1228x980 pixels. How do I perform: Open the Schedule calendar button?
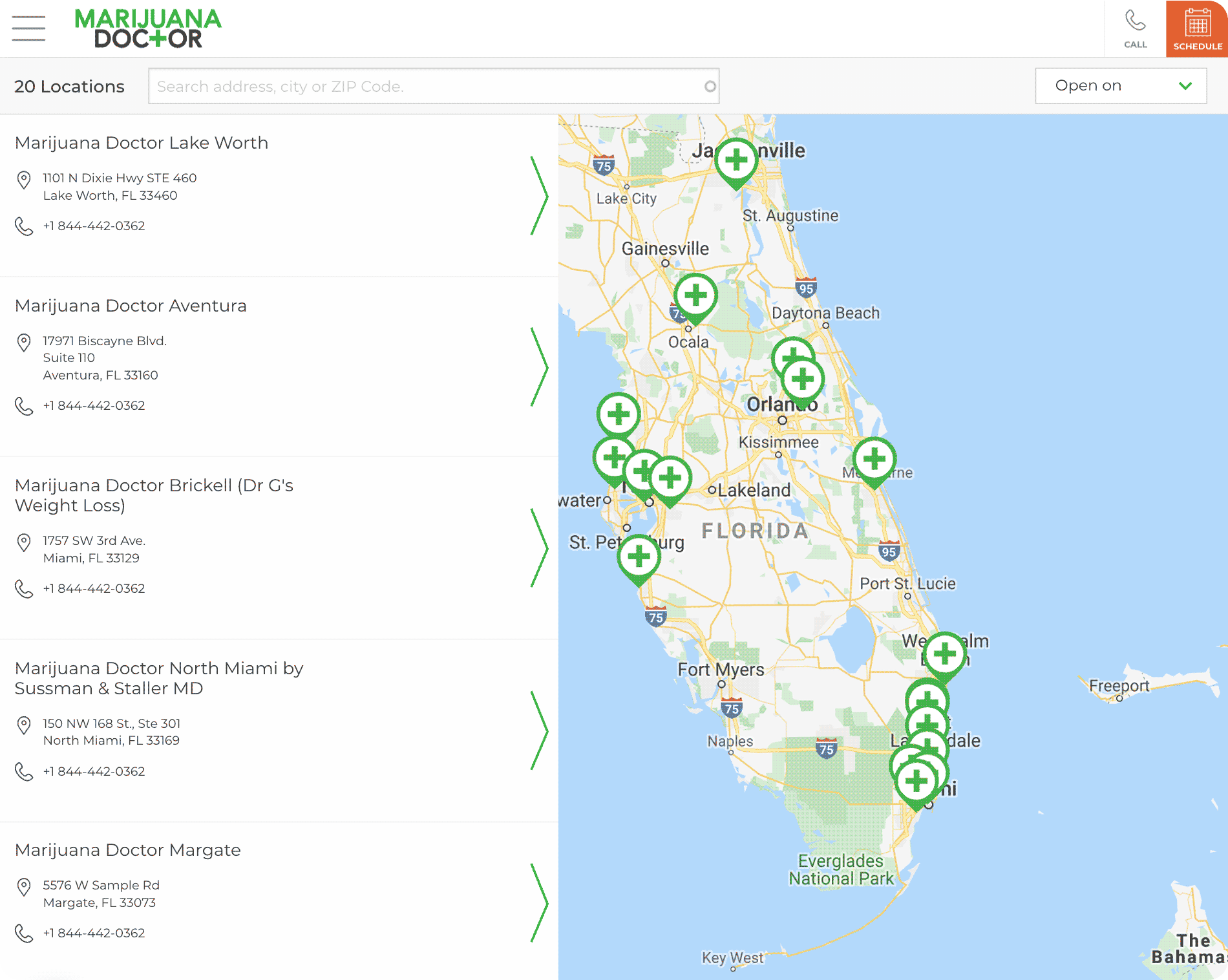point(1197,28)
